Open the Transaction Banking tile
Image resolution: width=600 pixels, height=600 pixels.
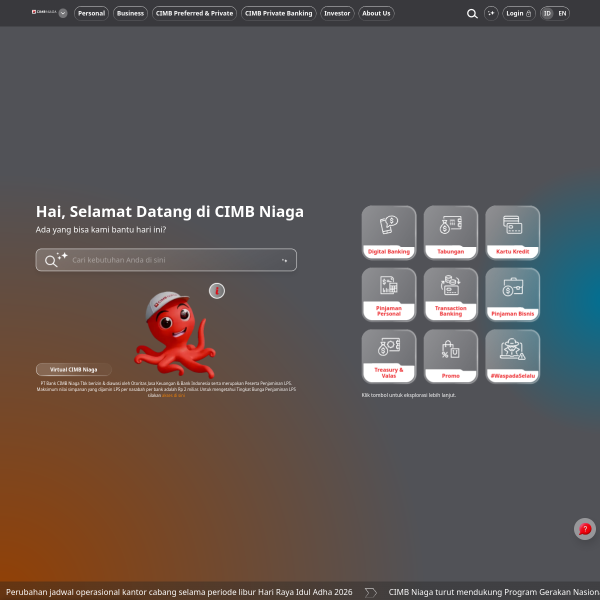[451, 295]
